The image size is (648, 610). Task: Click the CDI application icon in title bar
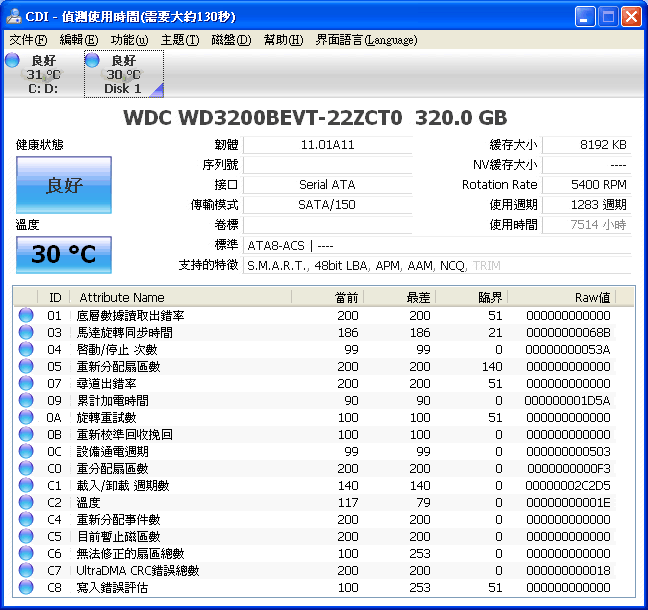[x=14, y=16]
